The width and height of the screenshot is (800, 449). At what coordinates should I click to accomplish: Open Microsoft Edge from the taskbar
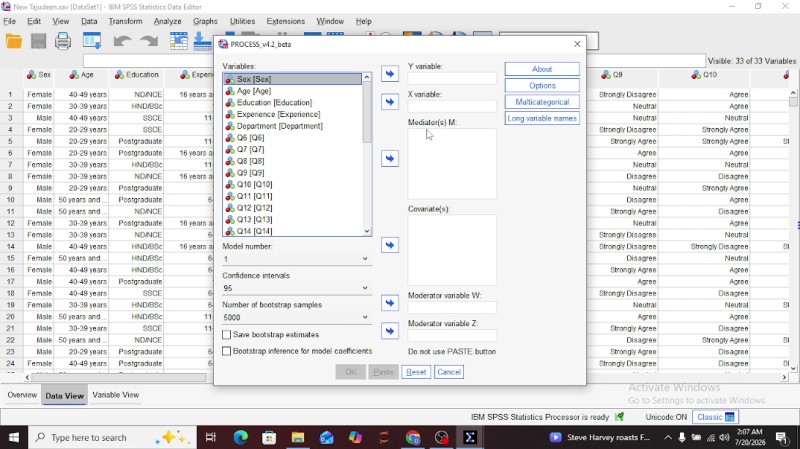point(241,437)
